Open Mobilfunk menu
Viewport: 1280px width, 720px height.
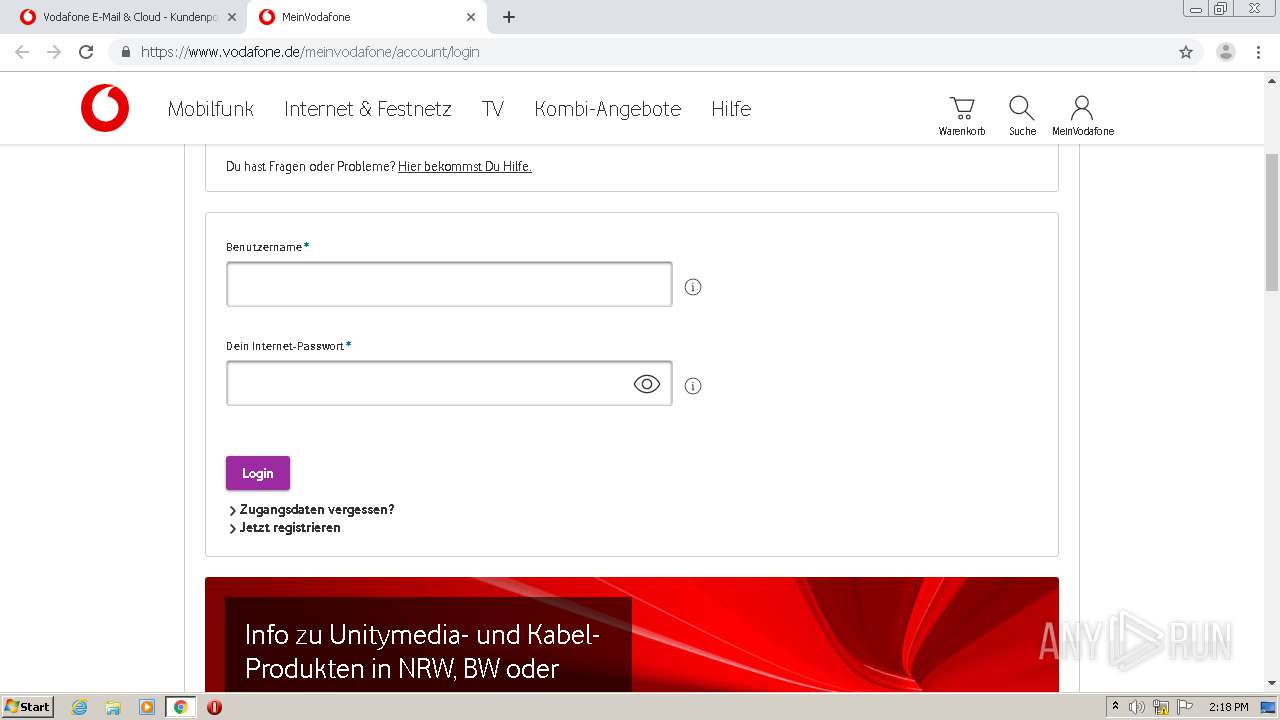pyautogui.click(x=211, y=109)
